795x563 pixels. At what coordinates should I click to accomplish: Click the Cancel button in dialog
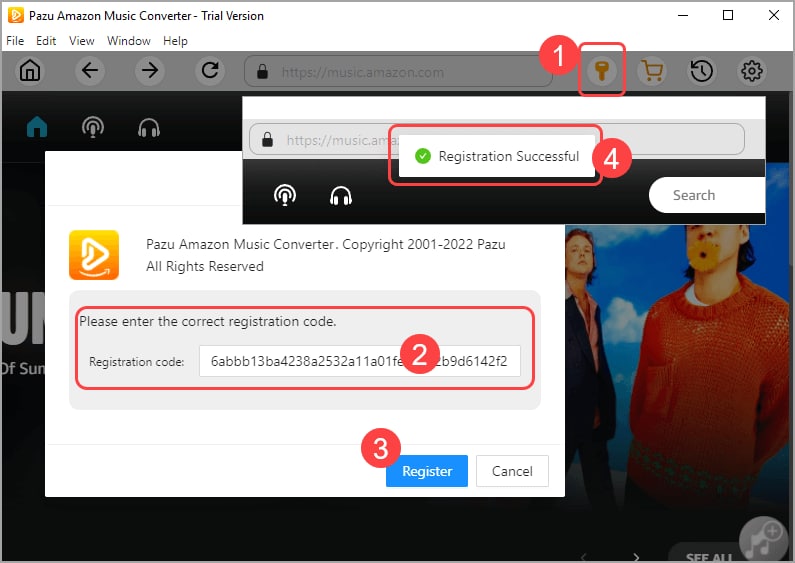(x=512, y=471)
